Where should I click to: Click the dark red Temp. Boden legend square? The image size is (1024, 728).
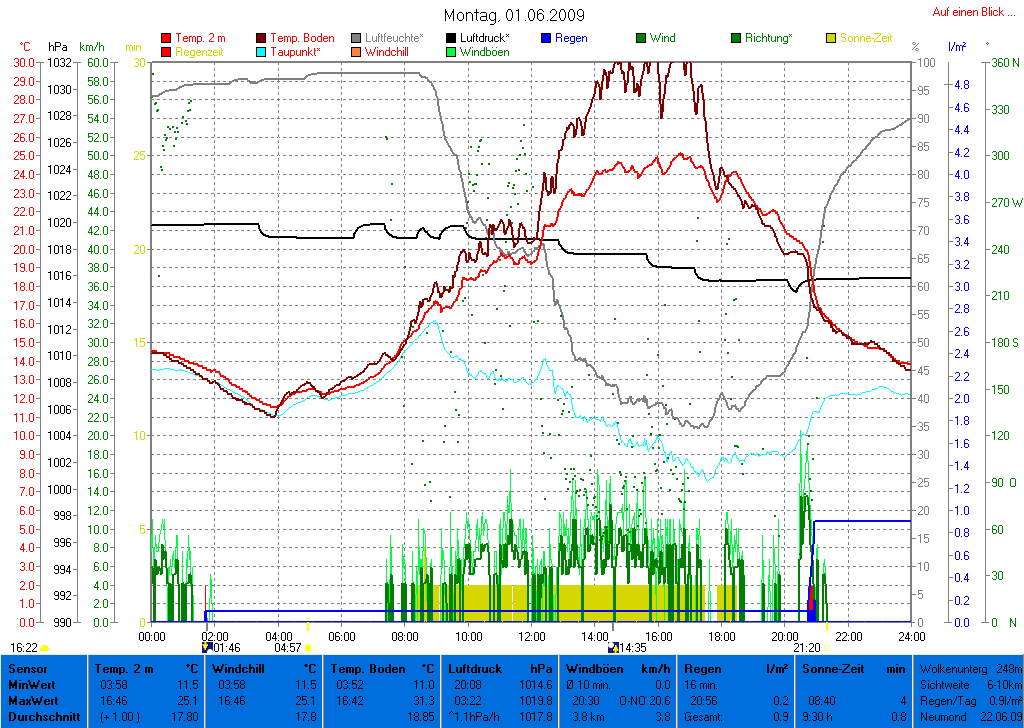click(262, 38)
